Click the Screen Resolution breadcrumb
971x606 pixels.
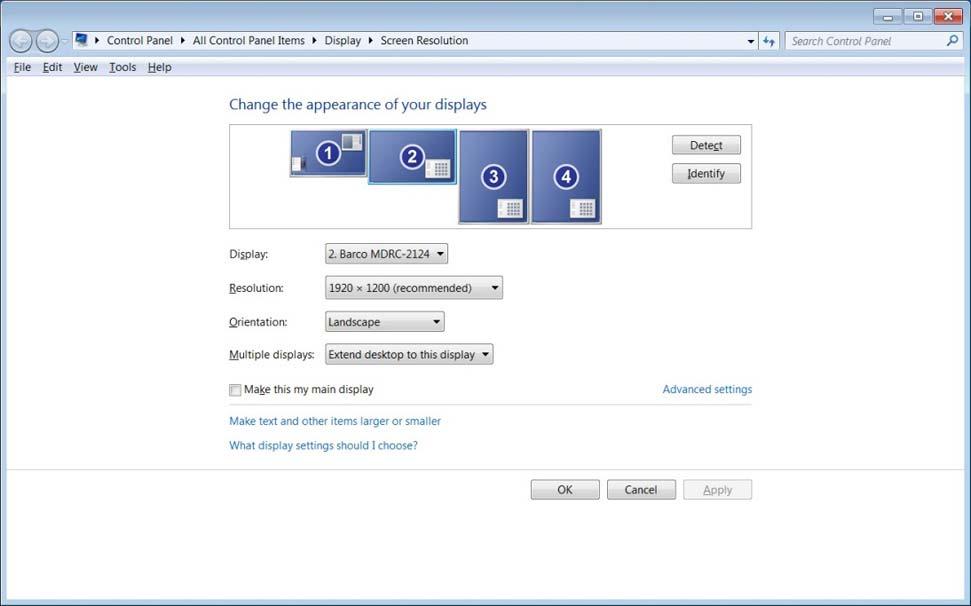pos(424,40)
